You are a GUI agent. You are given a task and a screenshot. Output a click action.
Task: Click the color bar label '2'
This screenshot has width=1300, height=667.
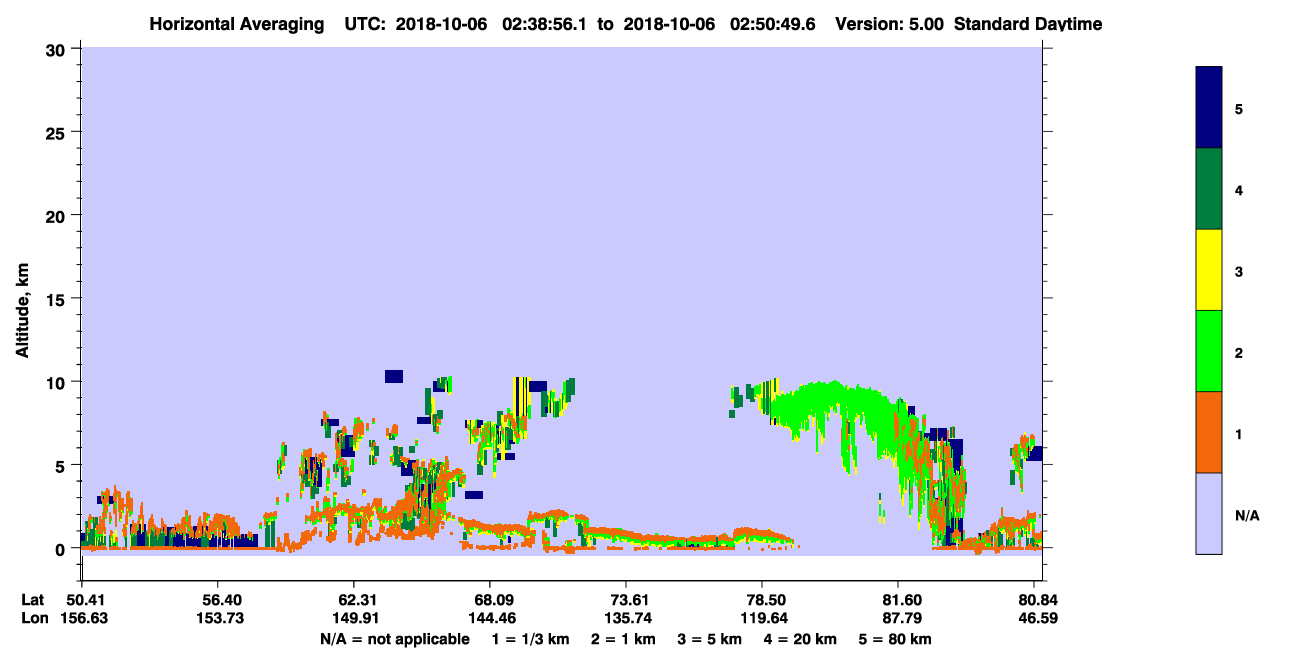tap(1238, 352)
